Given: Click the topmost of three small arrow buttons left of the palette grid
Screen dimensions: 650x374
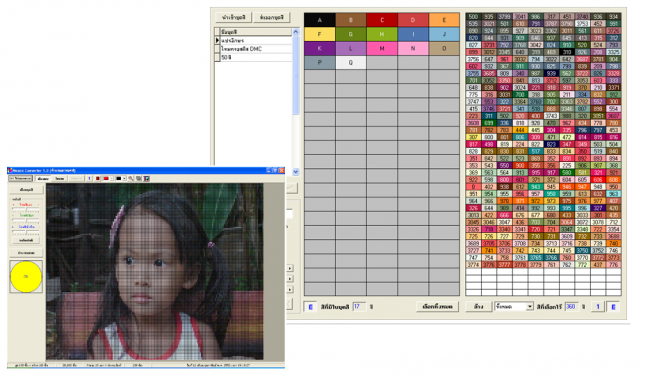Looking at the screenshot, I should (x=290, y=268).
